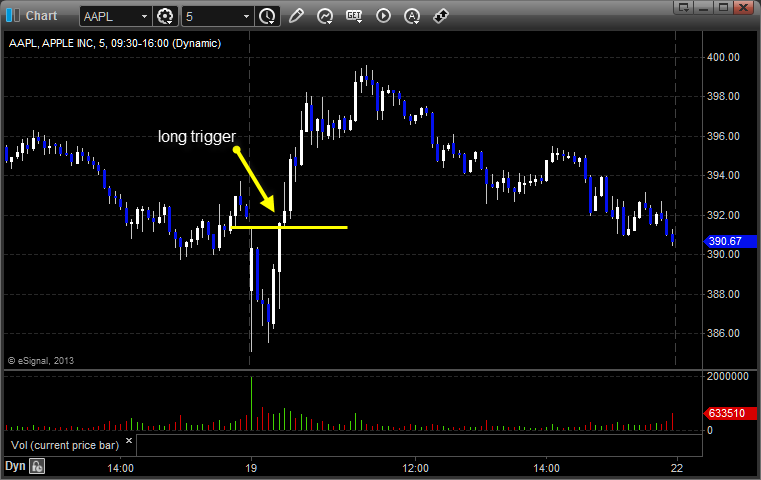The image size is (761, 480).
Task: Click the 396.00 price axis label
Action: pyautogui.click(x=723, y=136)
